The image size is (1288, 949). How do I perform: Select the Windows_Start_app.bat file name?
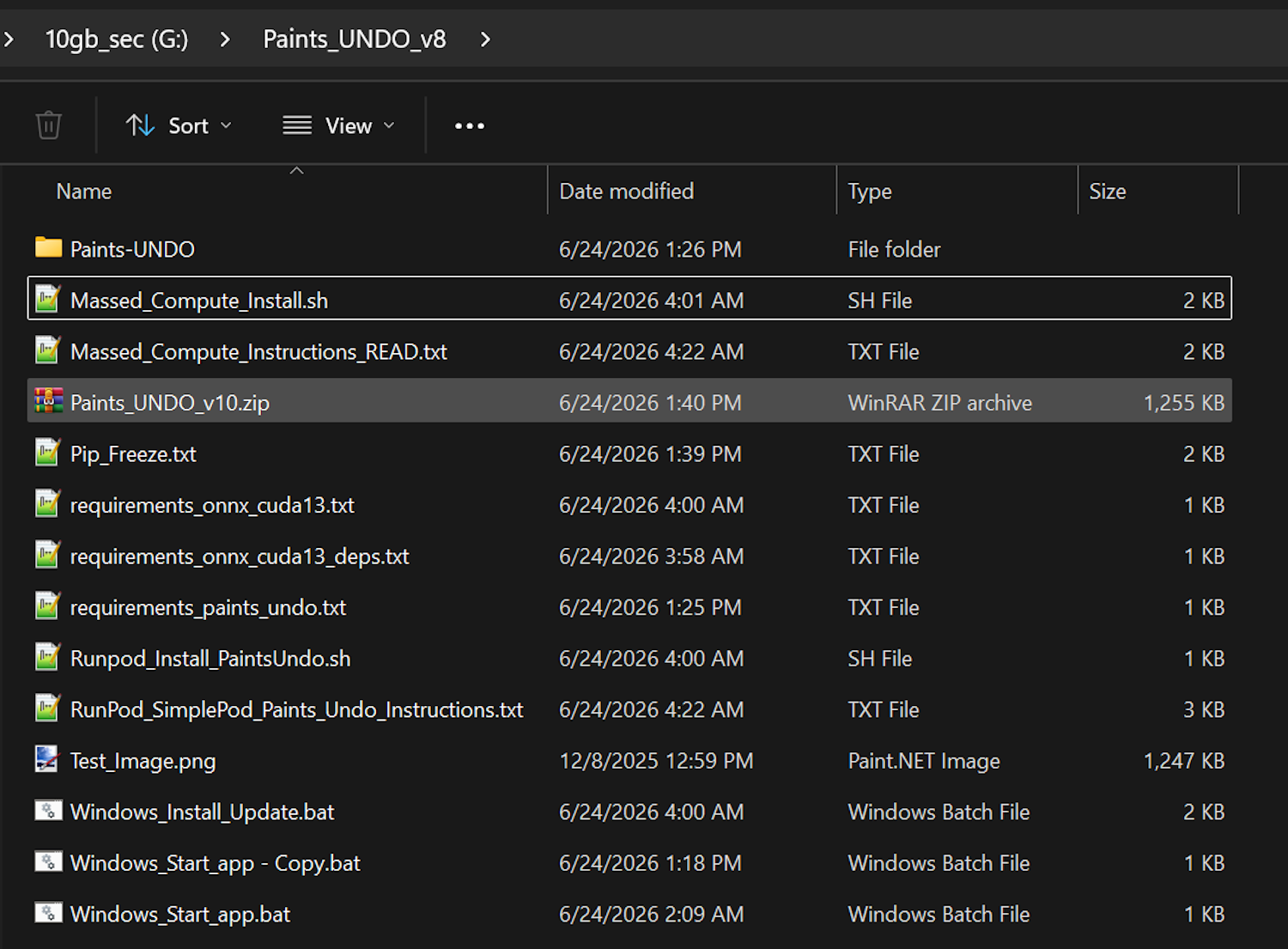point(180,914)
